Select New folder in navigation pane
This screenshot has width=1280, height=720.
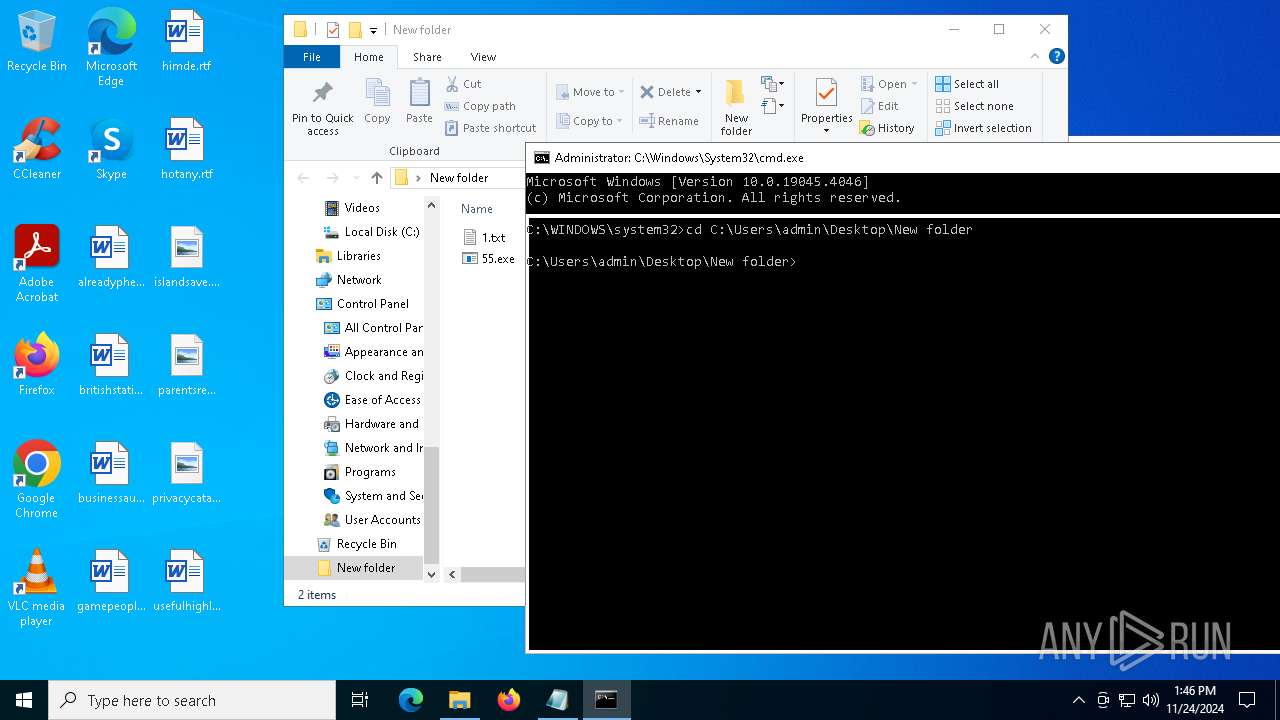pyautogui.click(x=355, y=568)
